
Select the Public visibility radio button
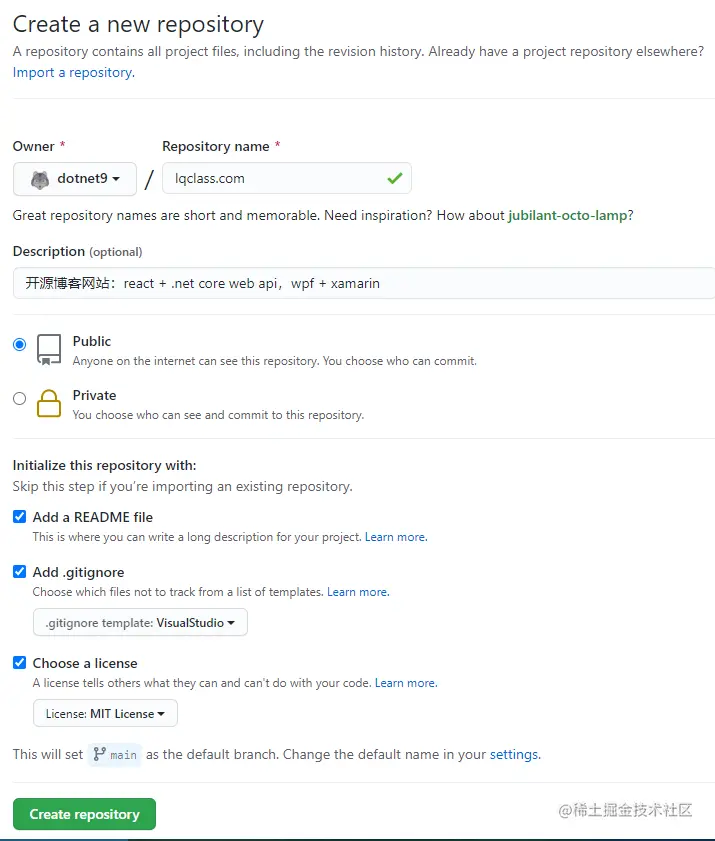pos(20,344)
